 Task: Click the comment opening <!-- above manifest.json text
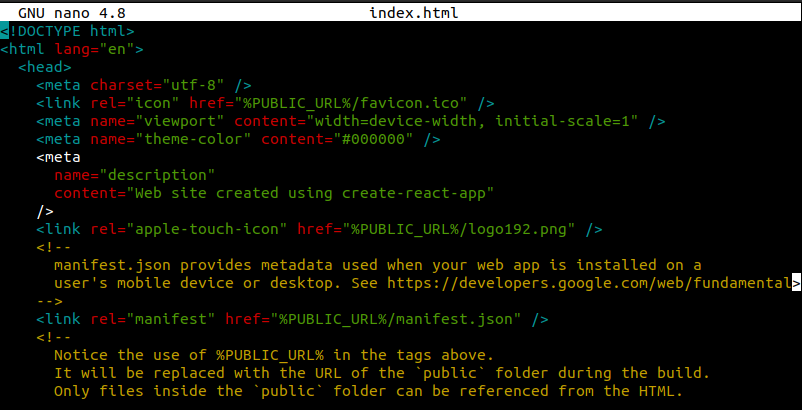[x=54, y=247]
